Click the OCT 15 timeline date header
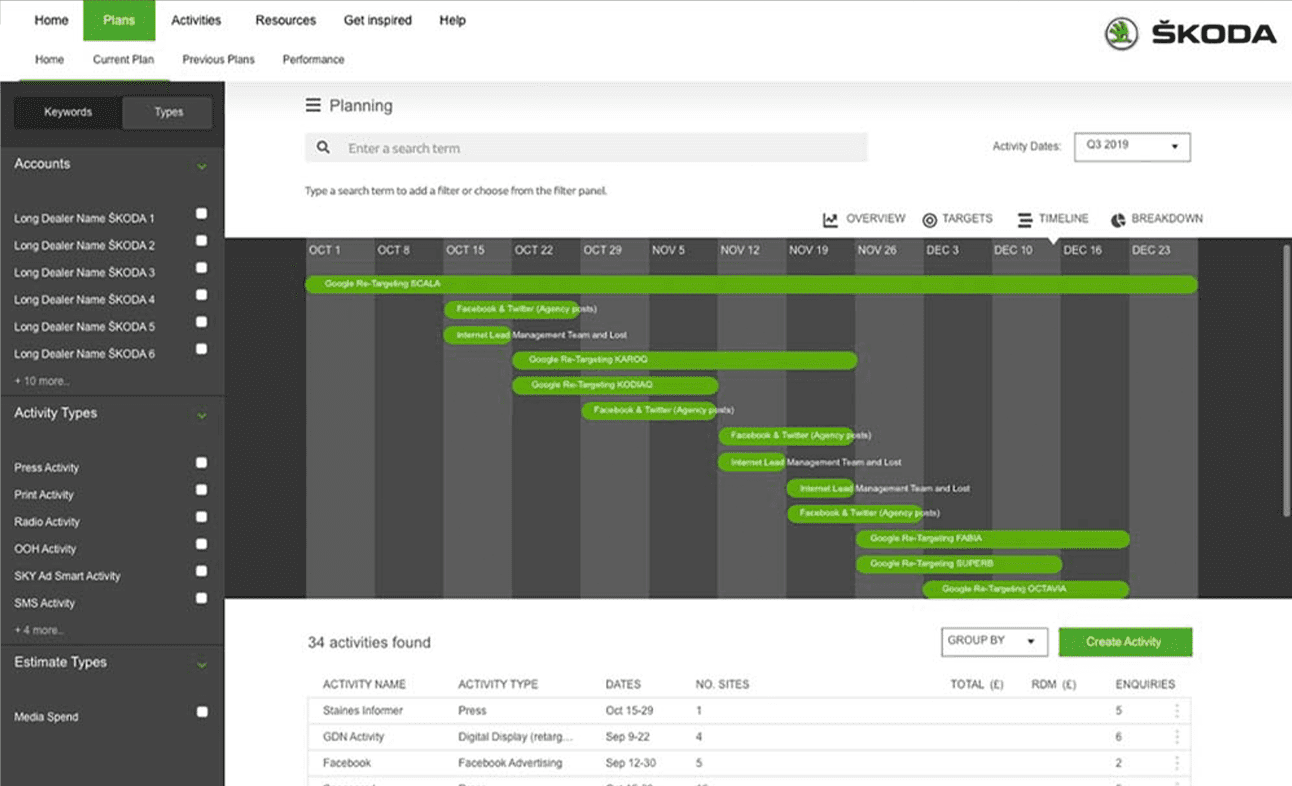 click(x=465, y=250)
